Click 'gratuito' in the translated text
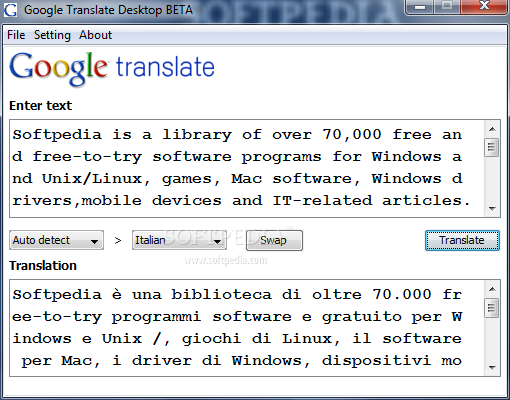This screenshot has height=400, width=510. pyautogui.click(x=362, y=317)
